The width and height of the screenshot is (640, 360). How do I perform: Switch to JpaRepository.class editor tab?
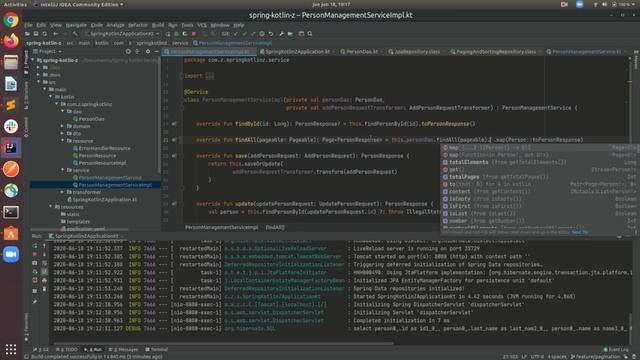pyautogui.click(x=417, y=52)
